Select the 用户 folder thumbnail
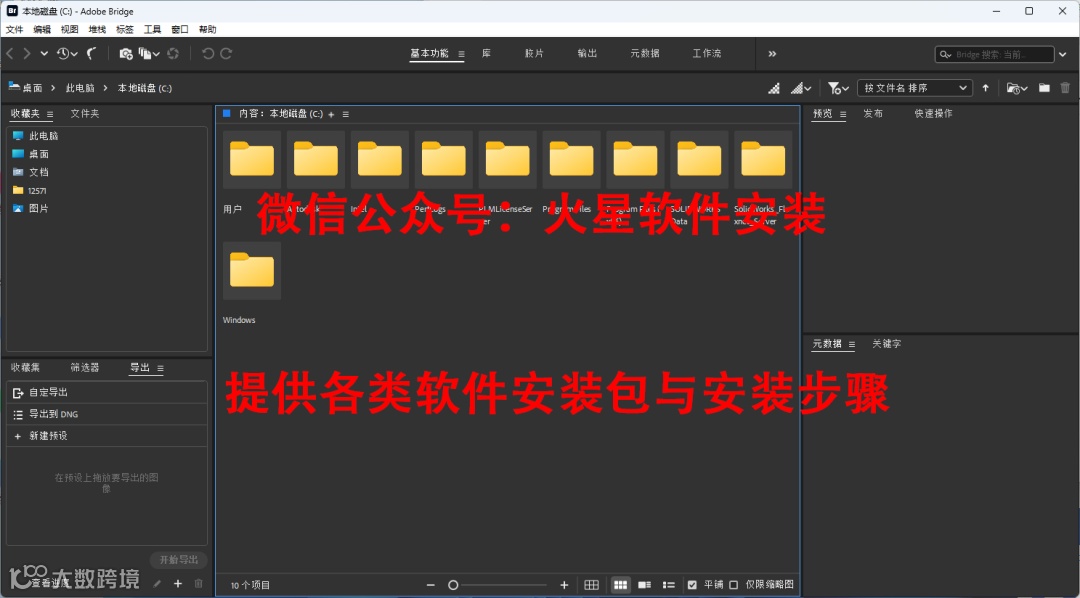This screenshot has height=598, width=1080. click(x=252, y=160)
